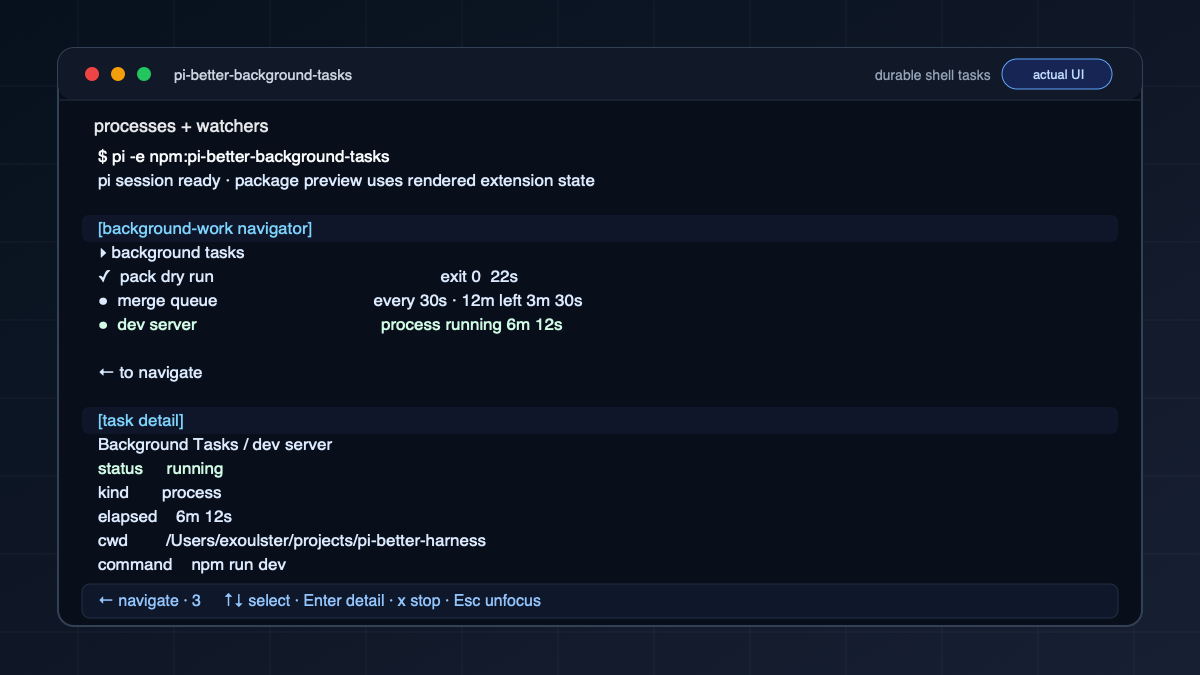This screenshot has height=675, width=1200.
Task: Click the up-down arrows icon in the footer
Action: (x=233, y=601)
